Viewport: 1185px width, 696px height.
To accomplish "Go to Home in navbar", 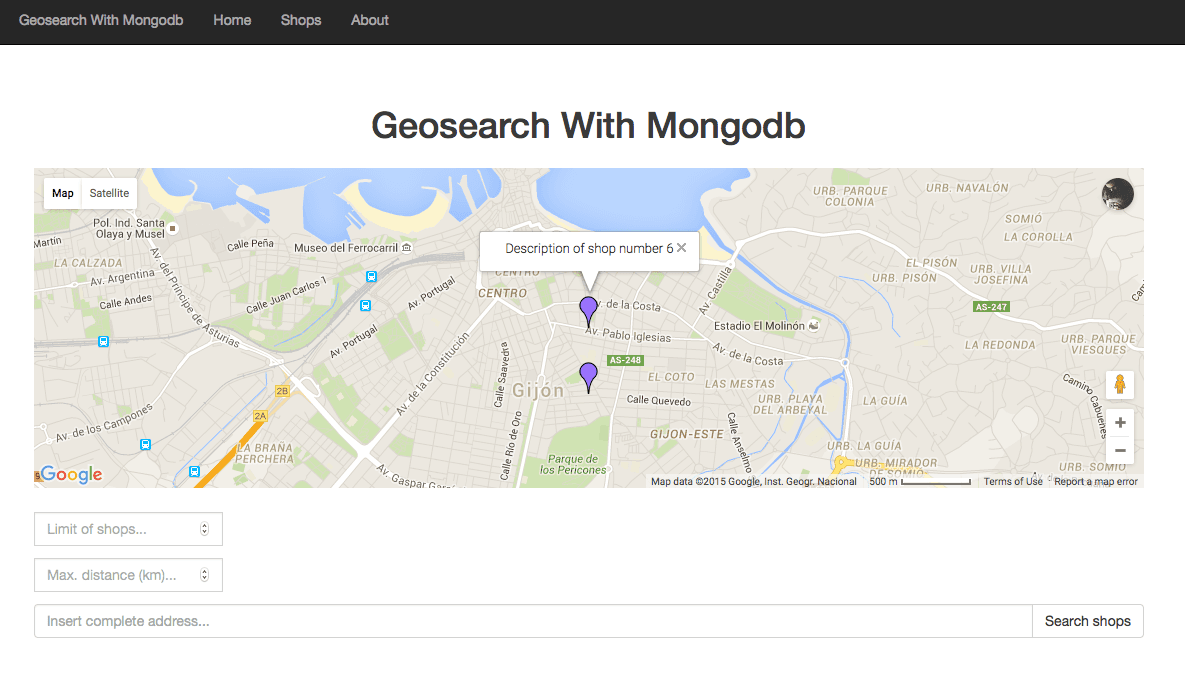I will tap(232, 20).
